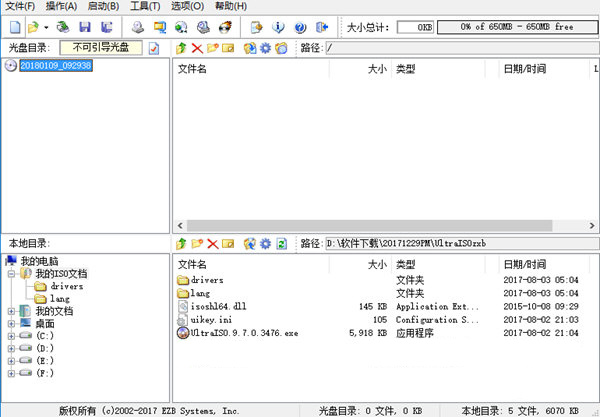The image size is (600, 417).
Task: Click the Save floppy disk icon
Action: 84,26
